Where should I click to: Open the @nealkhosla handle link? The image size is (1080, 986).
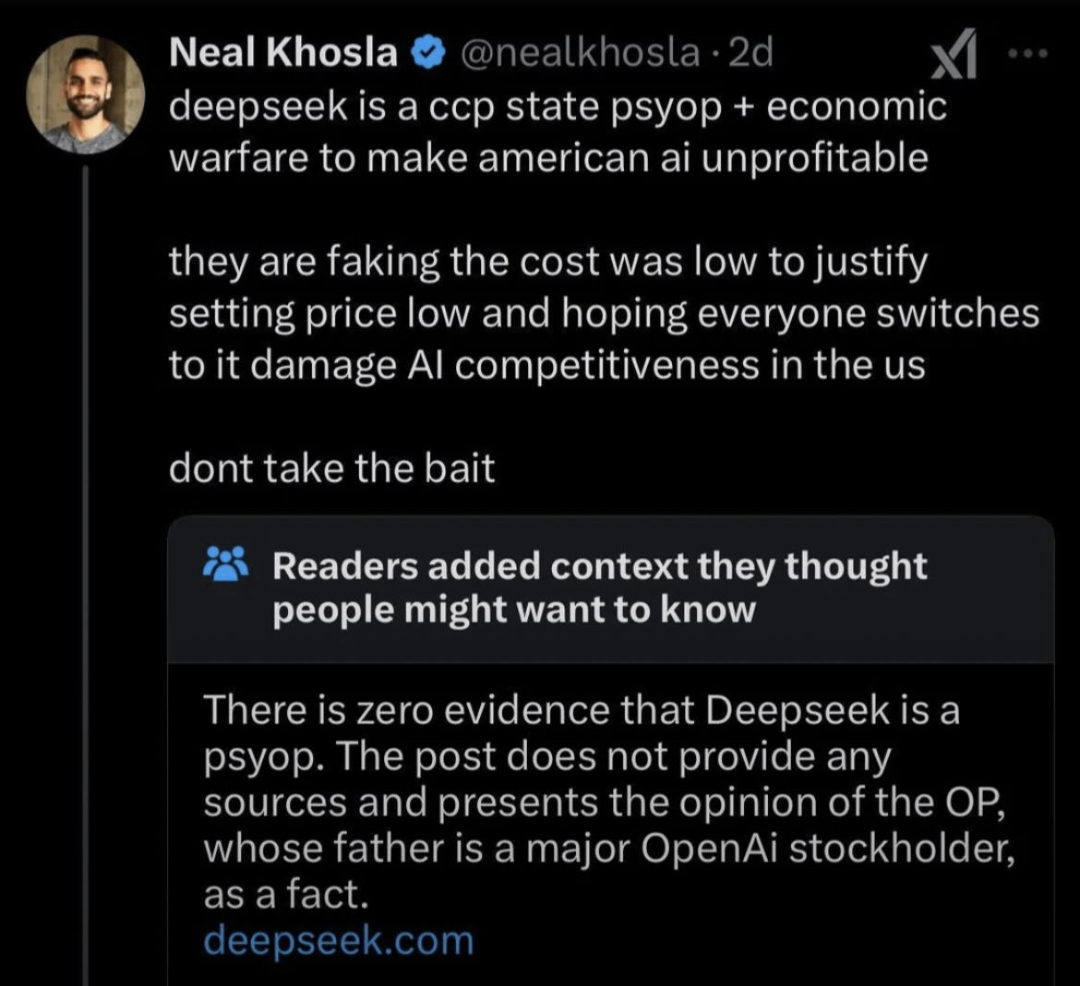coord(579,53)
